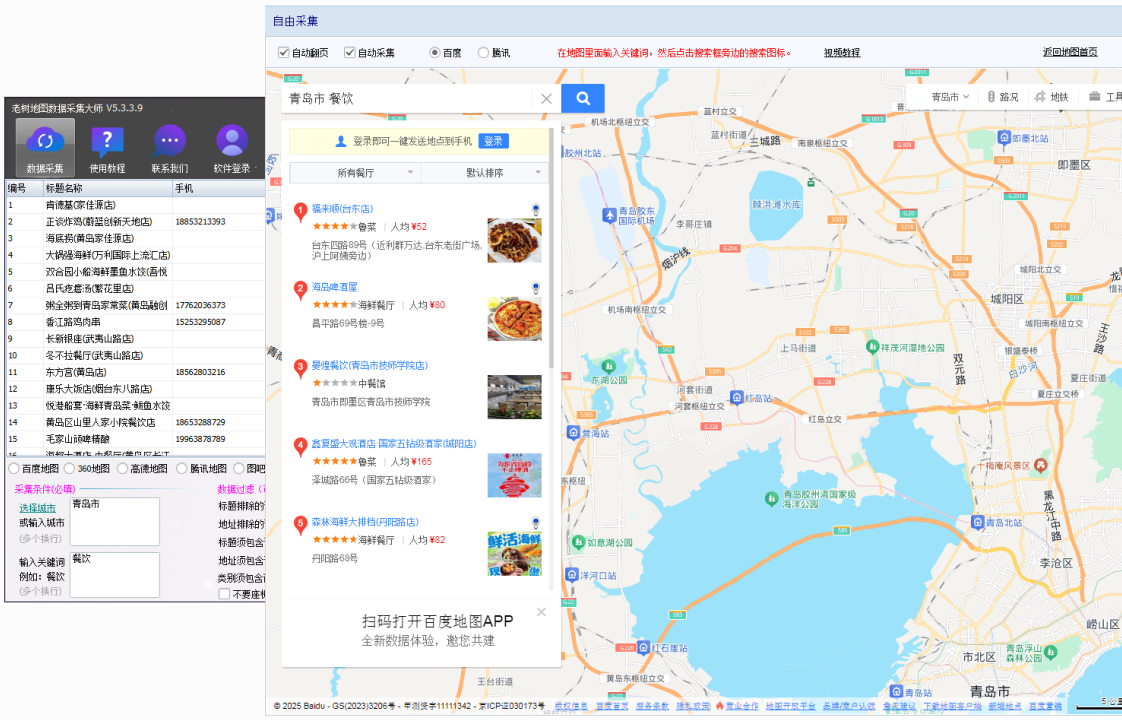Click phone number 19963878789
This screenshot has width=1122, height=720.
200,439
